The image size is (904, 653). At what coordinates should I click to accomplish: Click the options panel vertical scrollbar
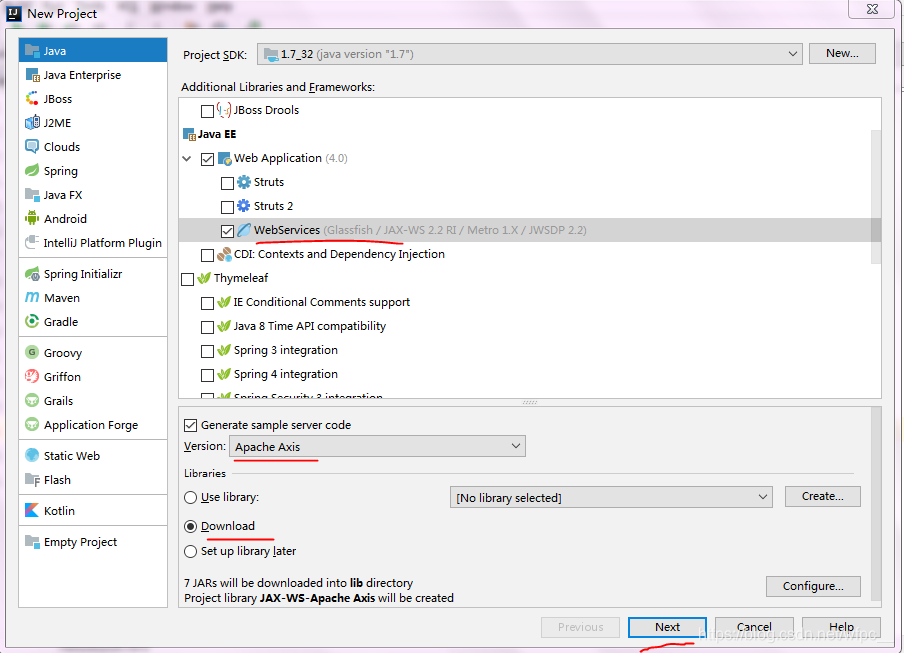tap(876, 504)
